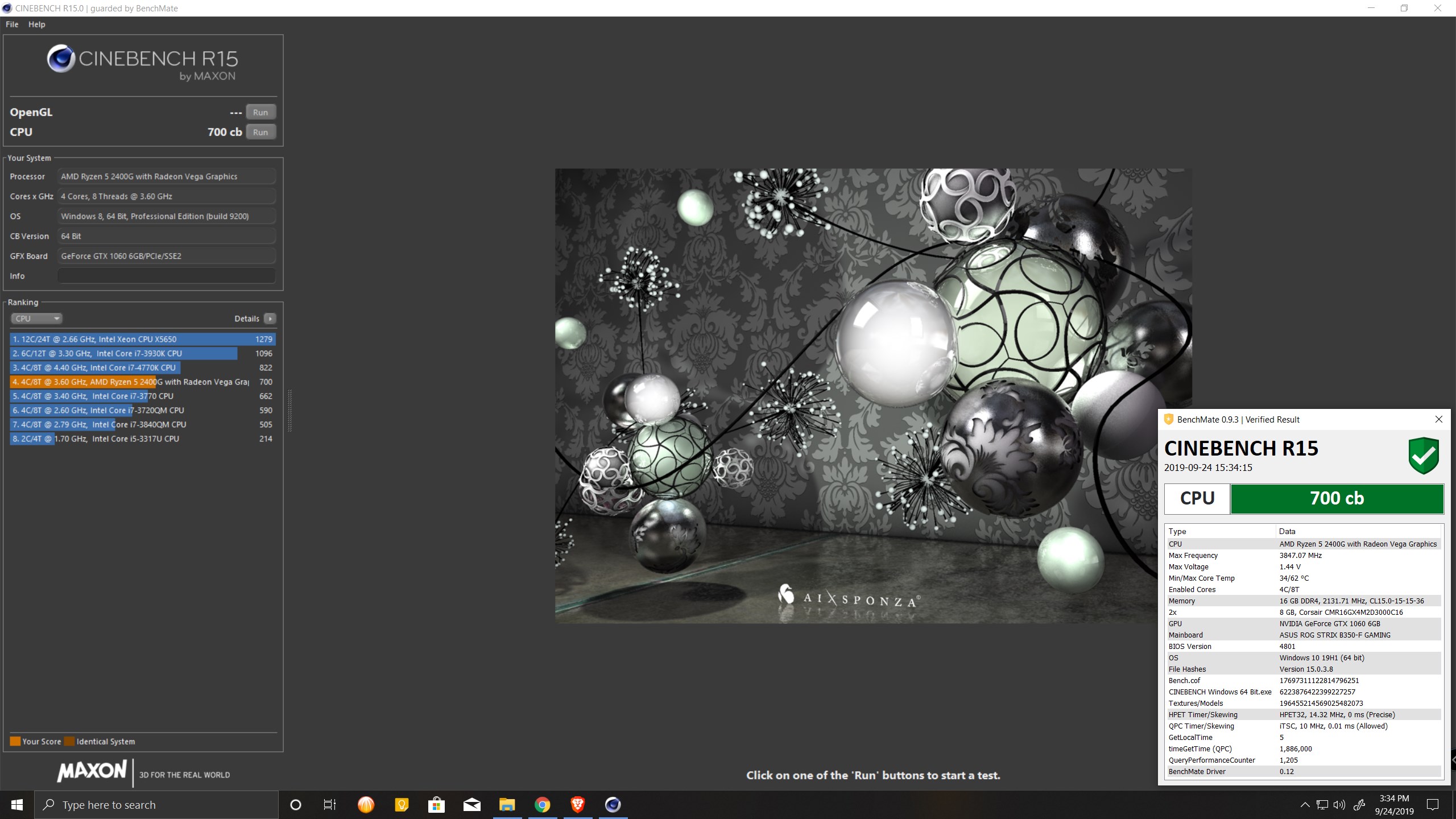This screenshot has height=819, width=1456.
Task: Select Intel Core i7-4770K ranking row
Action: 143,367
